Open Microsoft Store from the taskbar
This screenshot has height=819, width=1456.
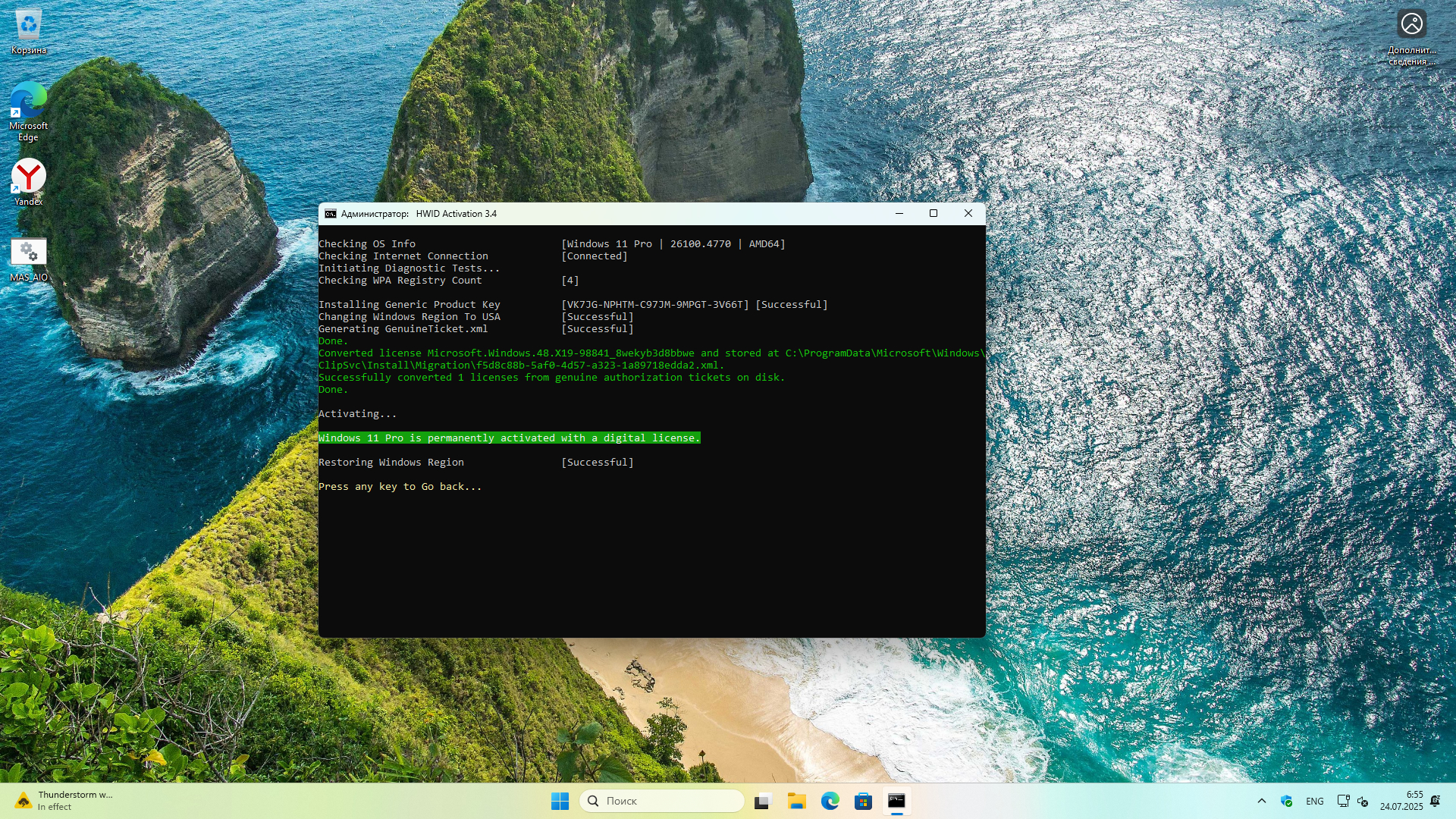(x=863, y=801)
